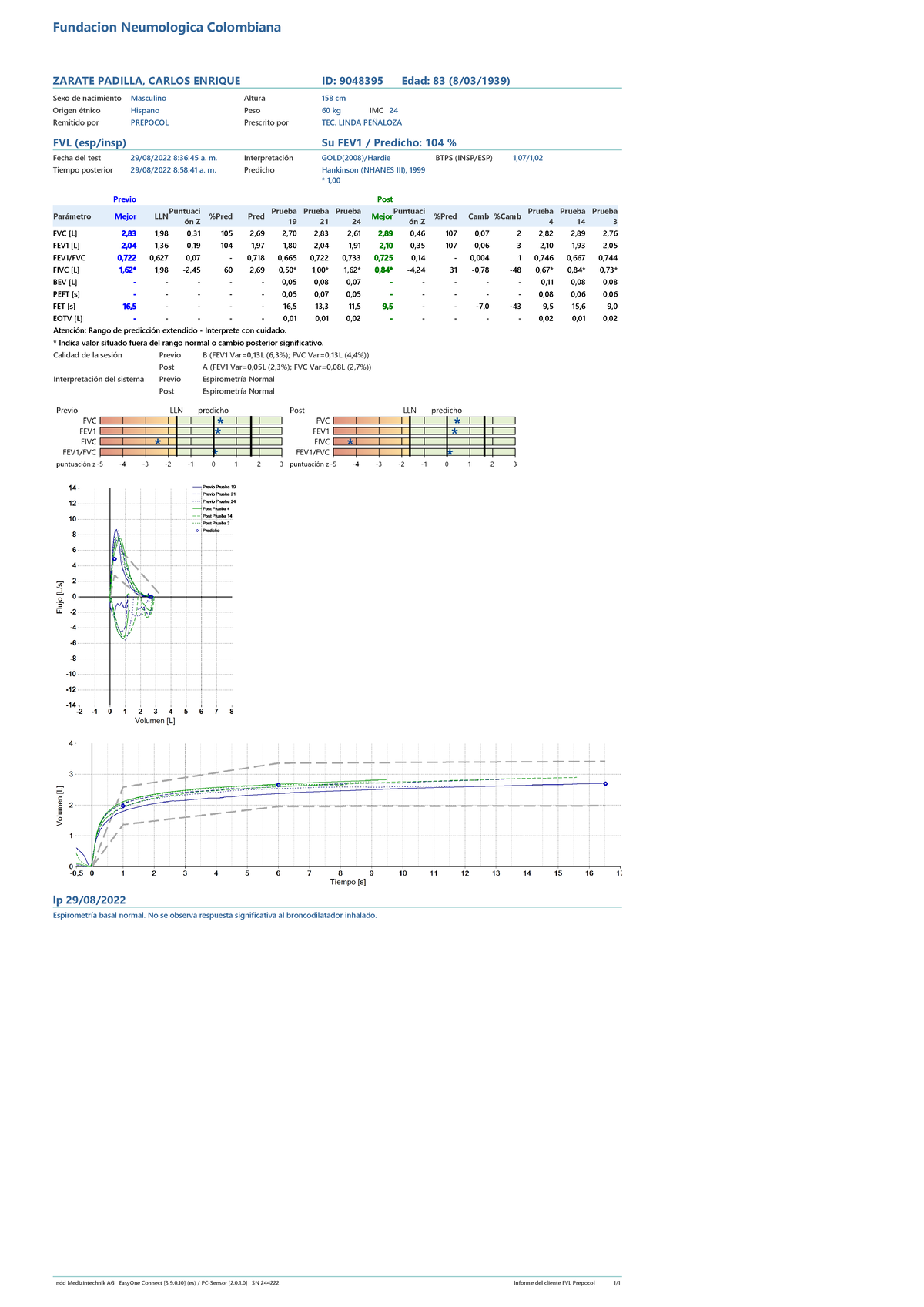Click predicted marker at 6 seconds on volume curve
The width and height of the screenshot is (924, 1307).
(x=278, y=785)
